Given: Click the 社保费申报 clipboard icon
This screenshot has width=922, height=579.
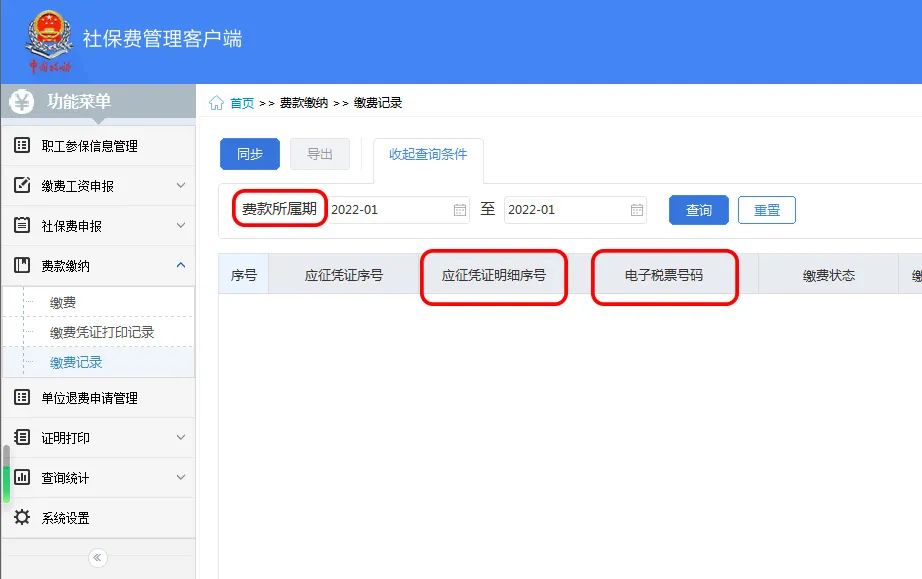Looking at the screenshot, I should [22, 226].
